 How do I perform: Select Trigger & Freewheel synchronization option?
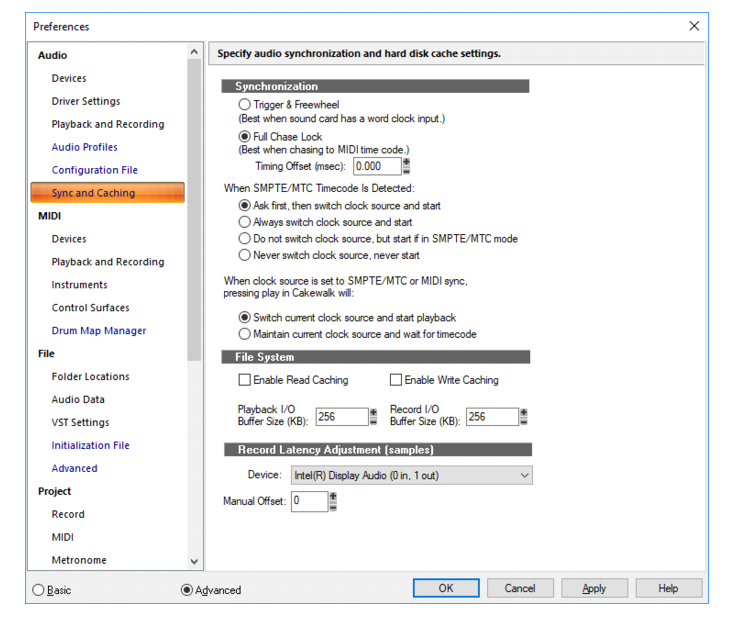pyautogui.click(x=245, y=104)
